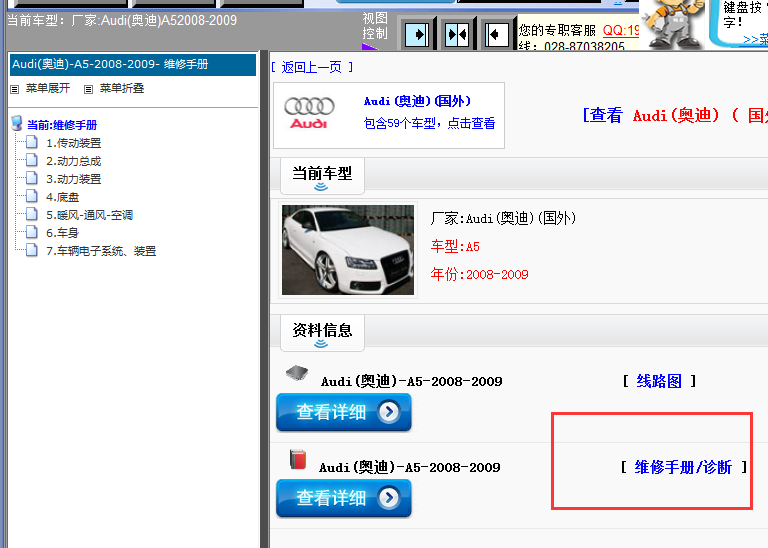Image resolution: width=768 pixels, height=548 pixels.
Task: Click the left-arrow view control icon
Action: pyautogui.click(x=496, y=34)
